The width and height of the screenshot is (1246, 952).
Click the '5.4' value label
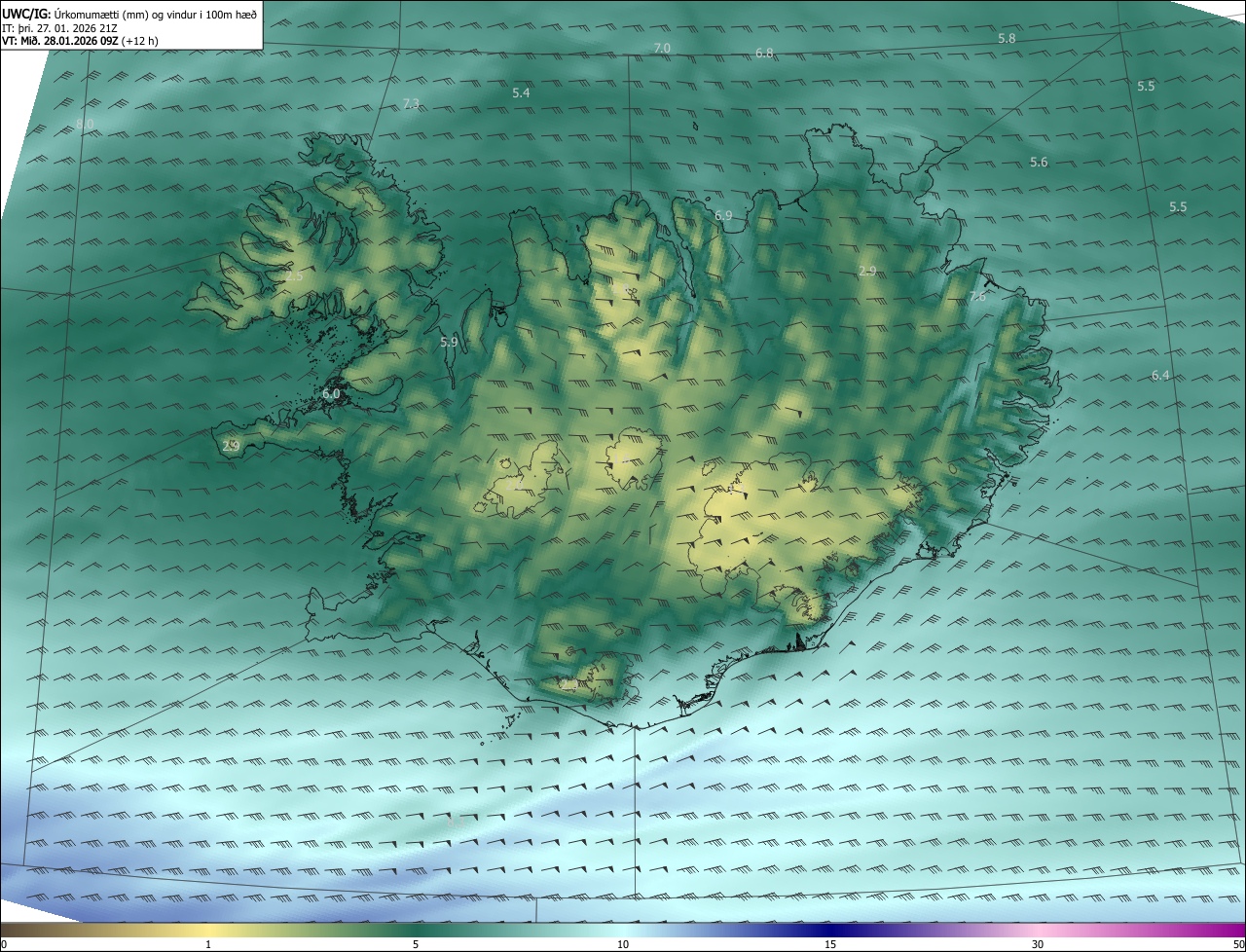521,93
